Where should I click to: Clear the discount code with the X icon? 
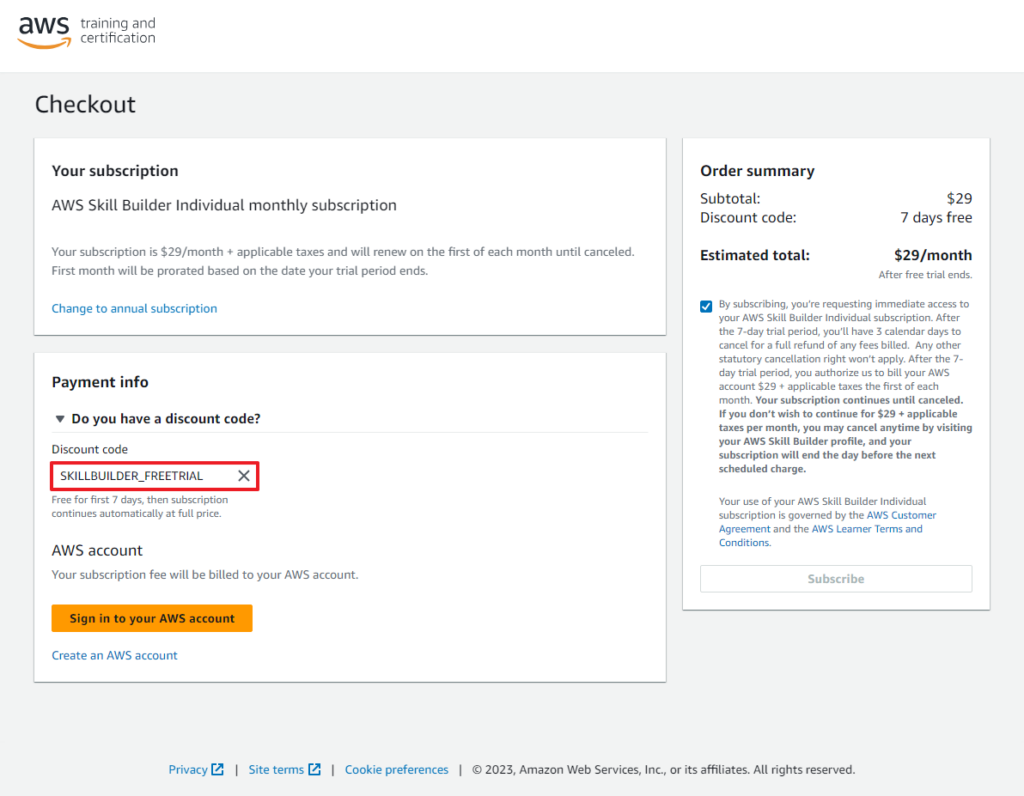(244, 475)
